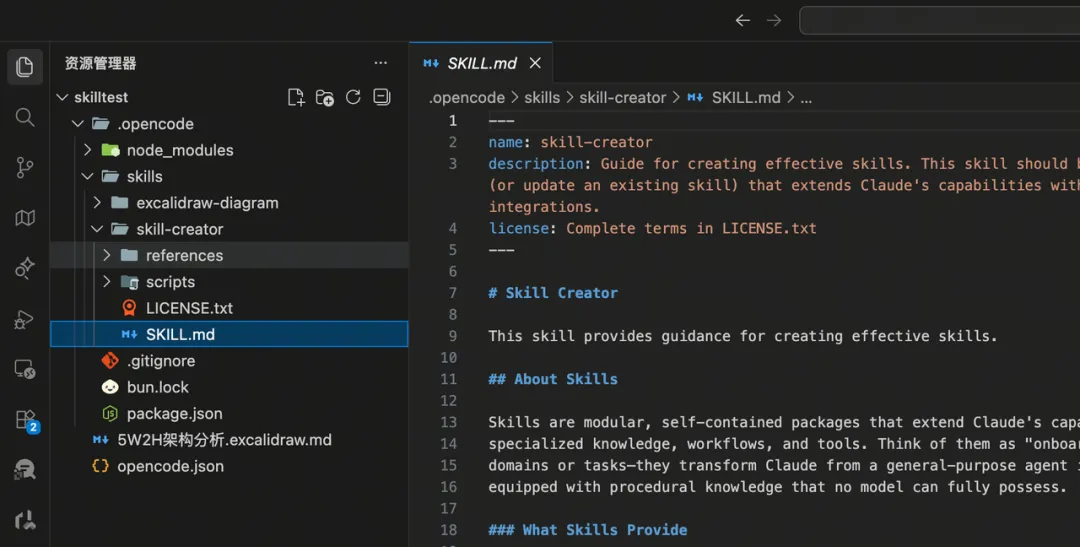This screenshot has height=547, width=1080.
Task: Open the Search view in activity bar
Action: point(25,118)
